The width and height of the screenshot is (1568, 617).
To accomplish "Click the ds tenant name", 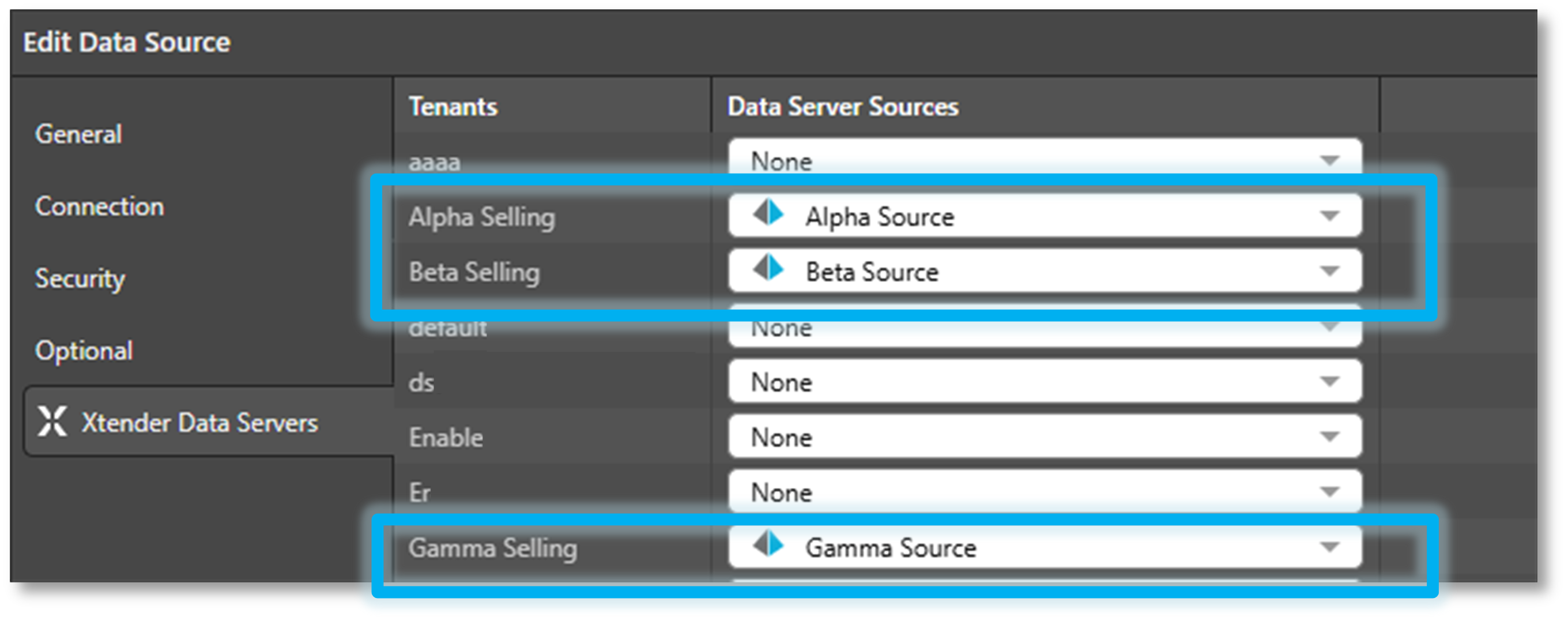I will tap(421, 382).
